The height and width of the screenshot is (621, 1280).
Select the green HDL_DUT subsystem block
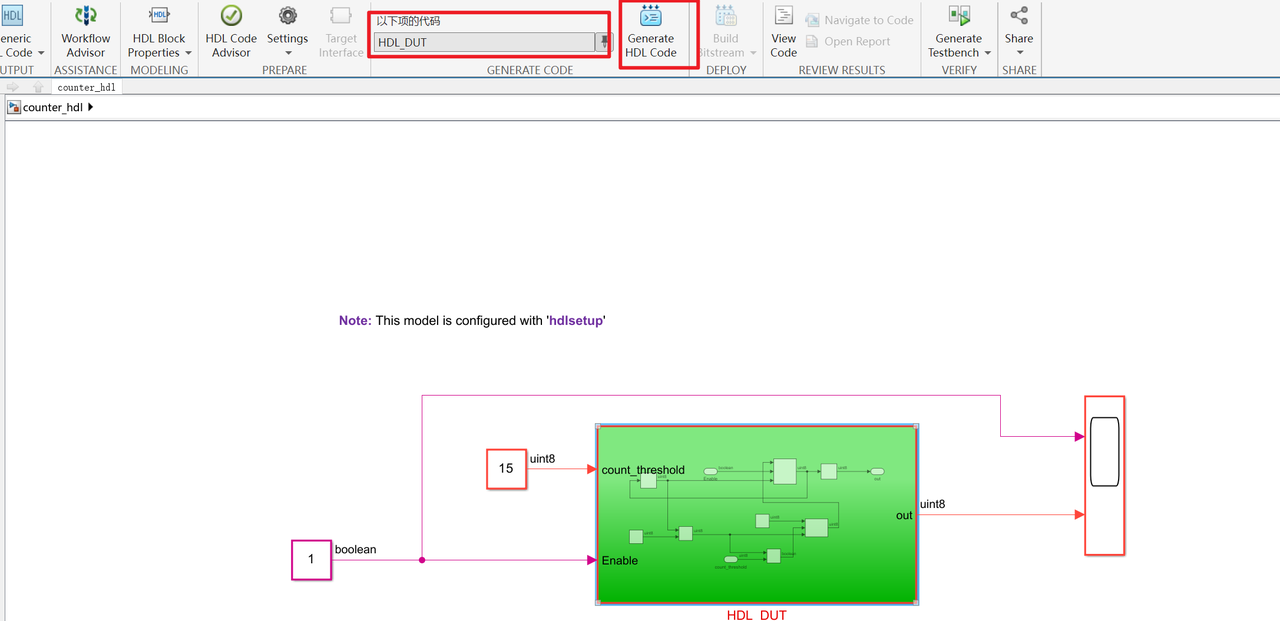757,514
